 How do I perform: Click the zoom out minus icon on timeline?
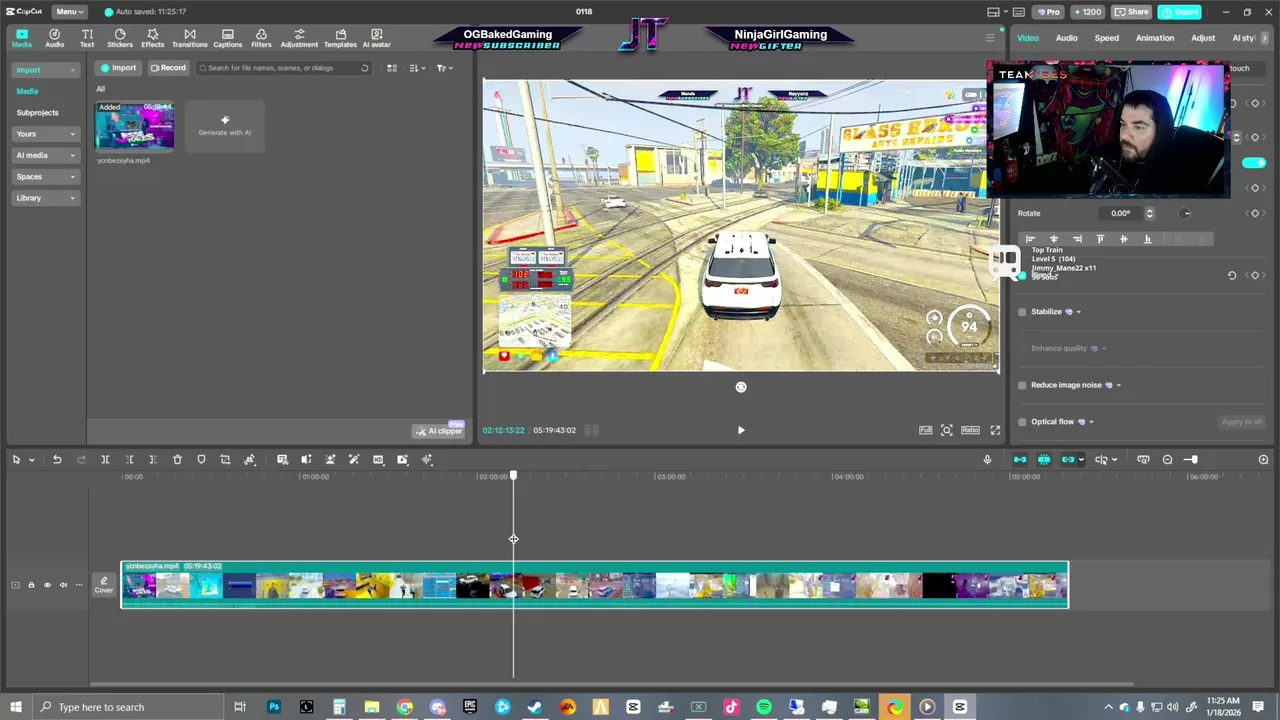1167,459
